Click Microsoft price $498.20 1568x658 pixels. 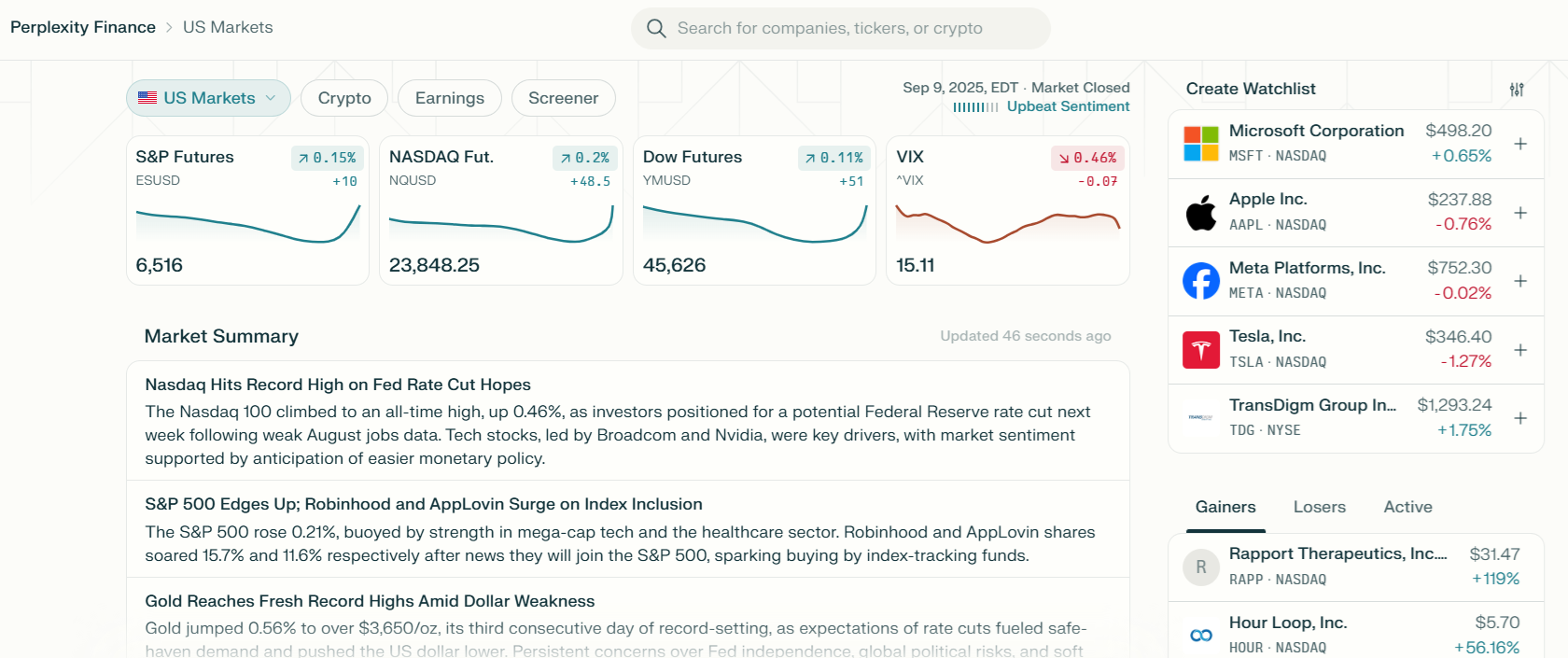1459,131
